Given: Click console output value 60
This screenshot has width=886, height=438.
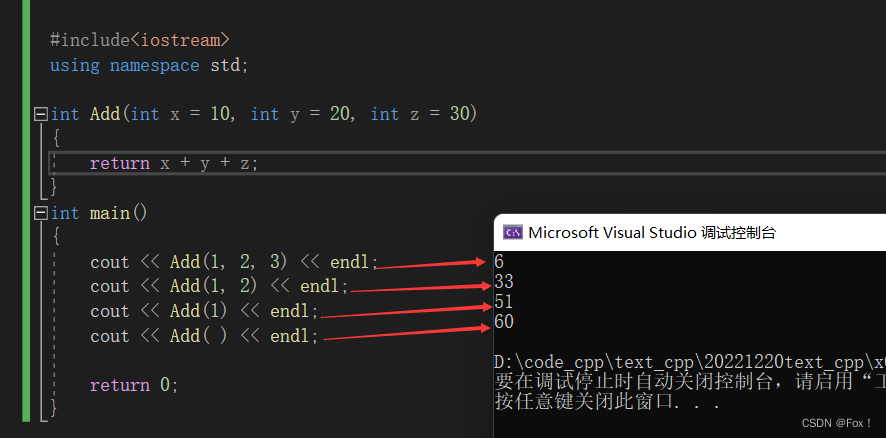Looking at the screenshot, I should click(503, 322).
